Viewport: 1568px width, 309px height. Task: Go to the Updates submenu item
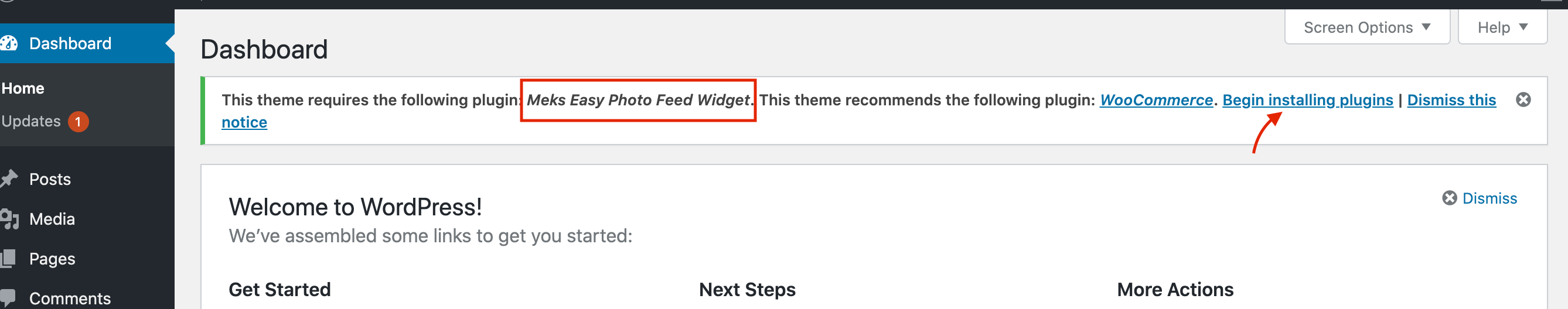[31, 122]
